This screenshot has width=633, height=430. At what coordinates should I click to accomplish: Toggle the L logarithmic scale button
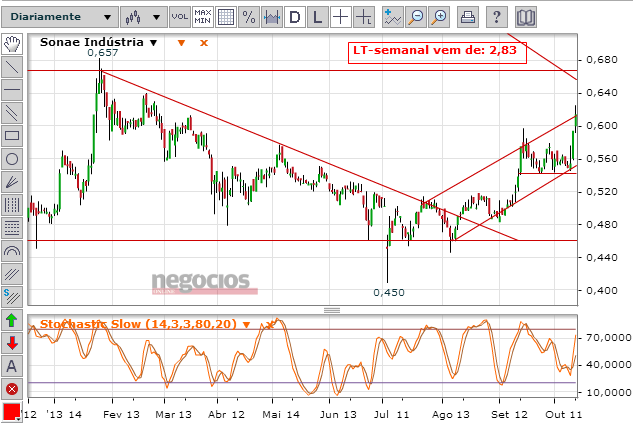[318, 17]
